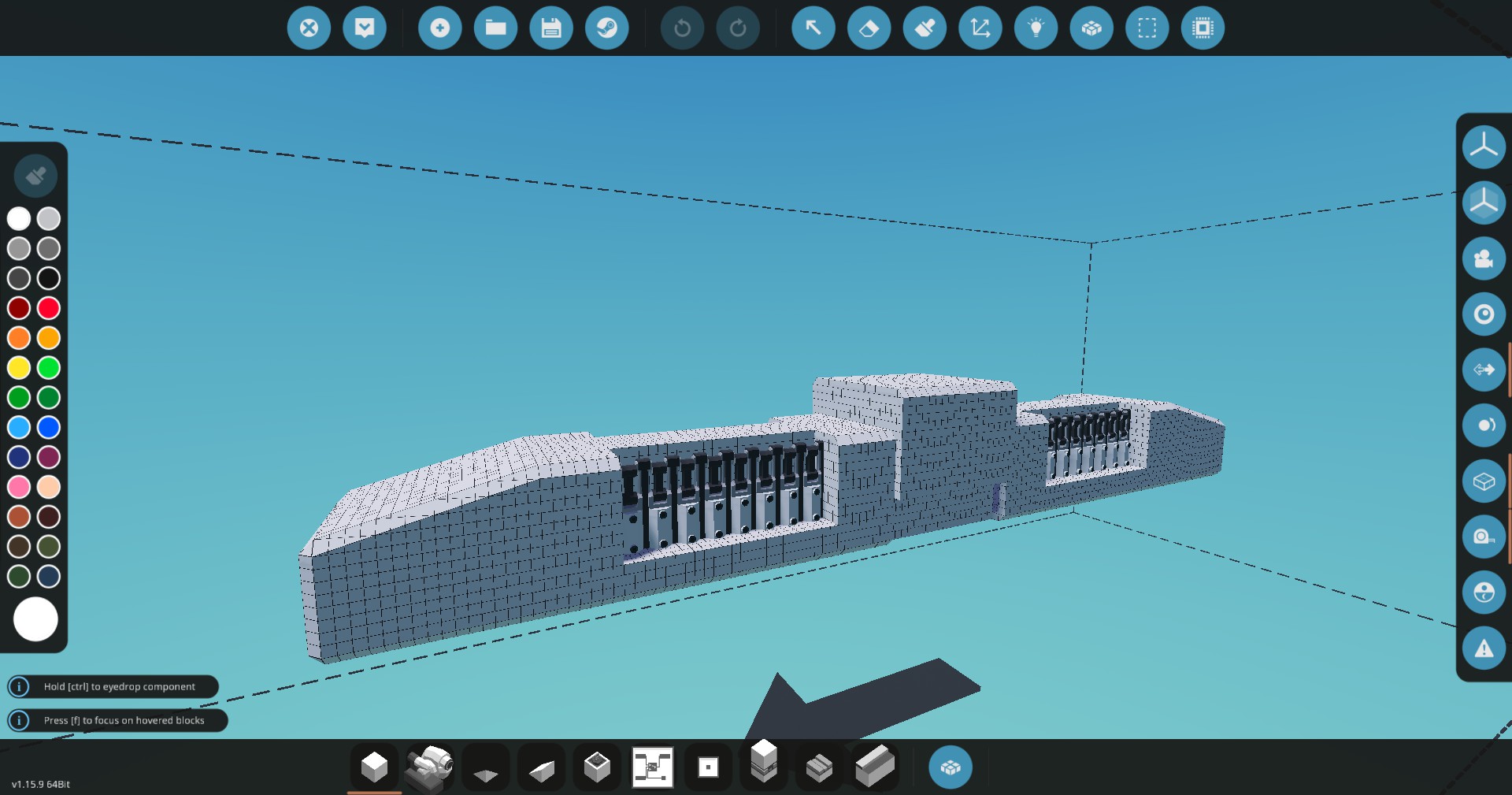Open the load vehicle folder icon
Screen dimensions: 1512x795
[495, 28]
